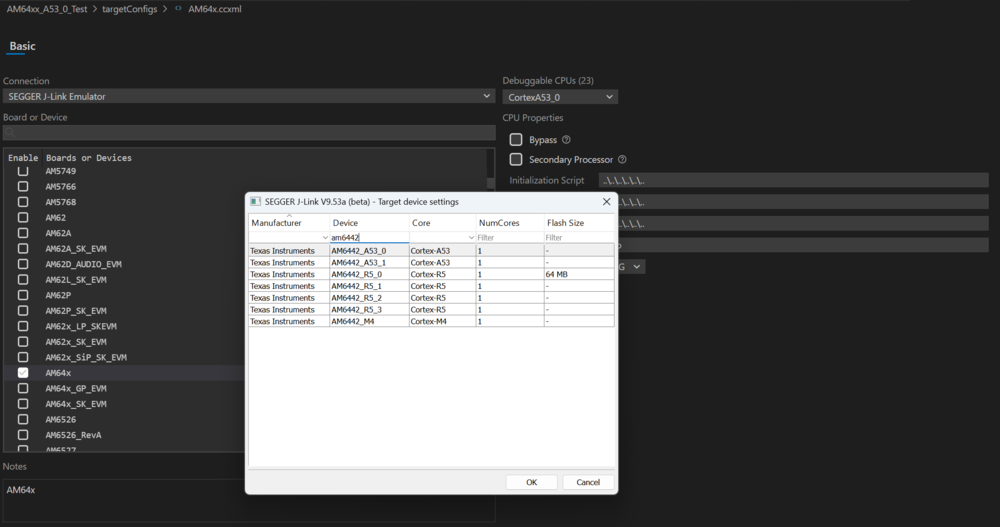Click AM64x.ccxml in the breadcrumb
This screenshot has width=1000, height=527.
(x=215, y=9)
